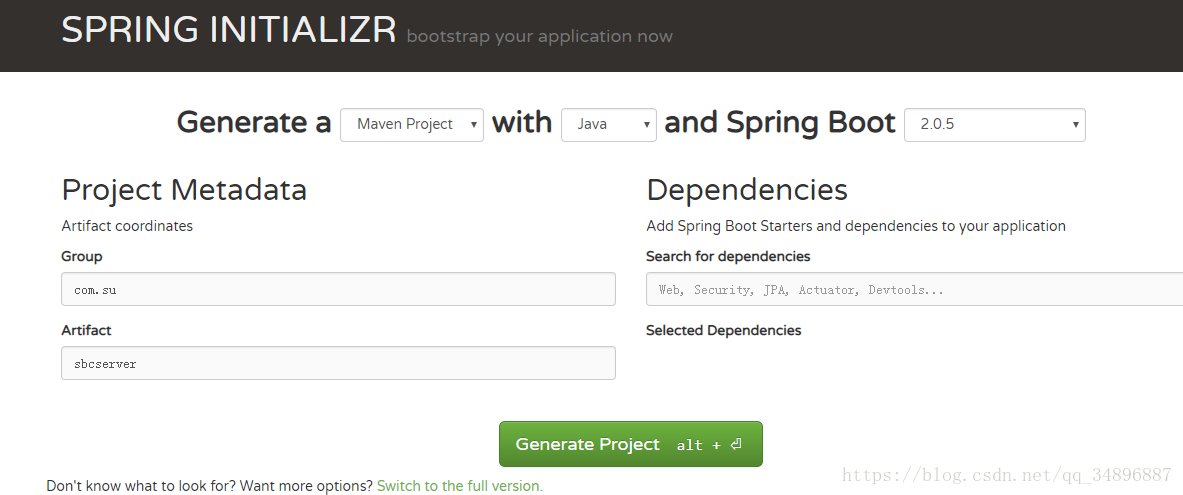Follow the Switch to the full version link
This screenshot has height=495, width=1183.
pyautogui.click(x=459, y=486)
